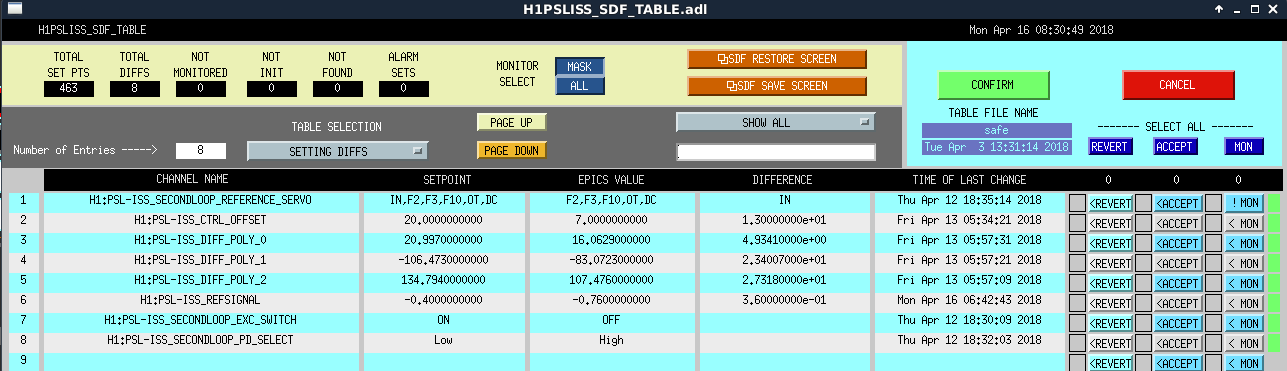Screen dimensions: 1287x371
Task: Tick accept checkbox for DIFF_POLY_2 row
Action: coord(1144,282)
